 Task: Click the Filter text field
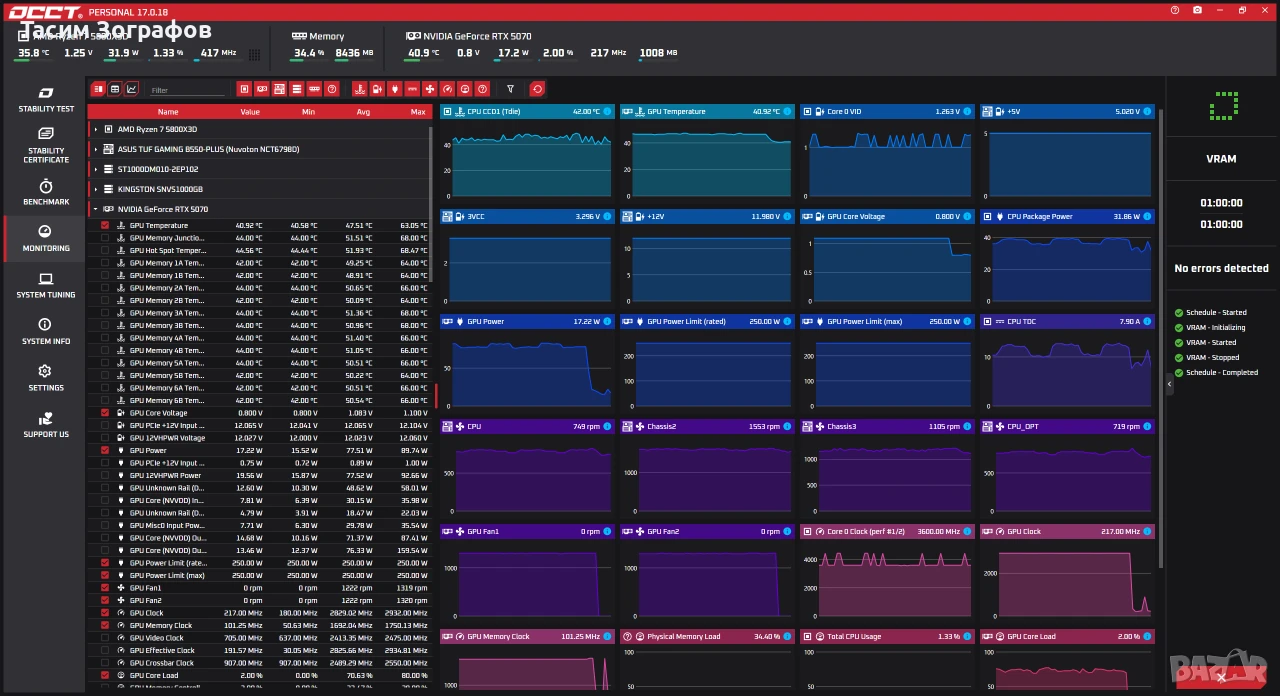coord(188,90)
